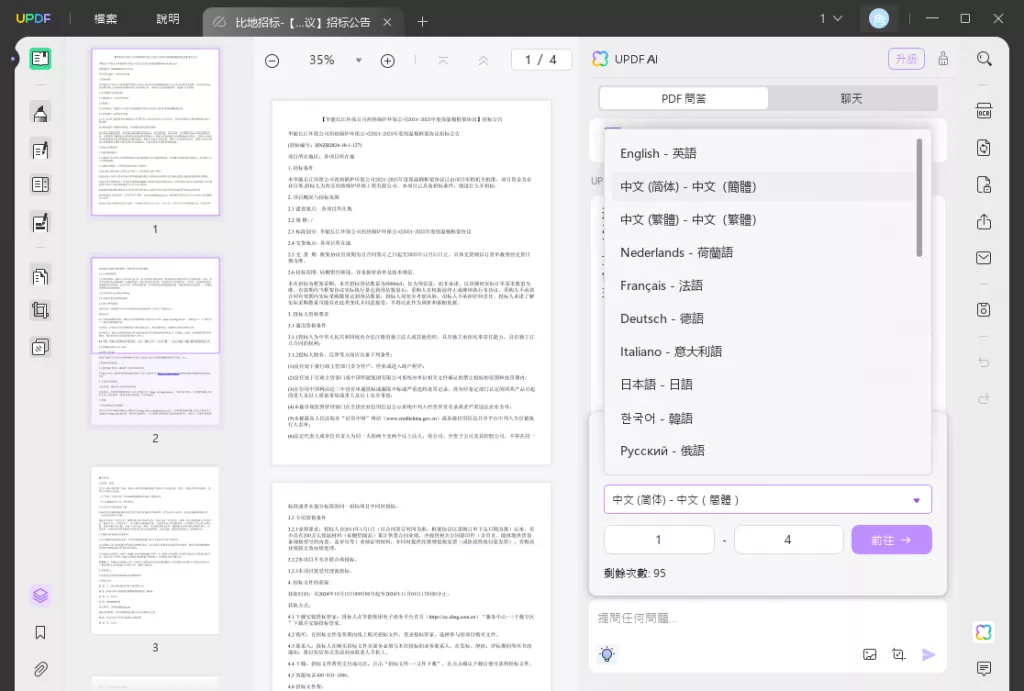Viewport: 1024px width, 691px height.
Task: Switch to the 聊天 tab
Action: tap(852, 99)
